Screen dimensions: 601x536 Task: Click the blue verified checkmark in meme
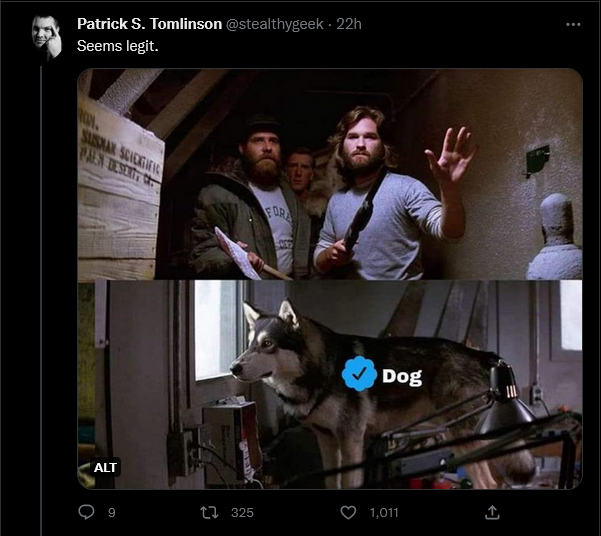[x=359, y=373]
